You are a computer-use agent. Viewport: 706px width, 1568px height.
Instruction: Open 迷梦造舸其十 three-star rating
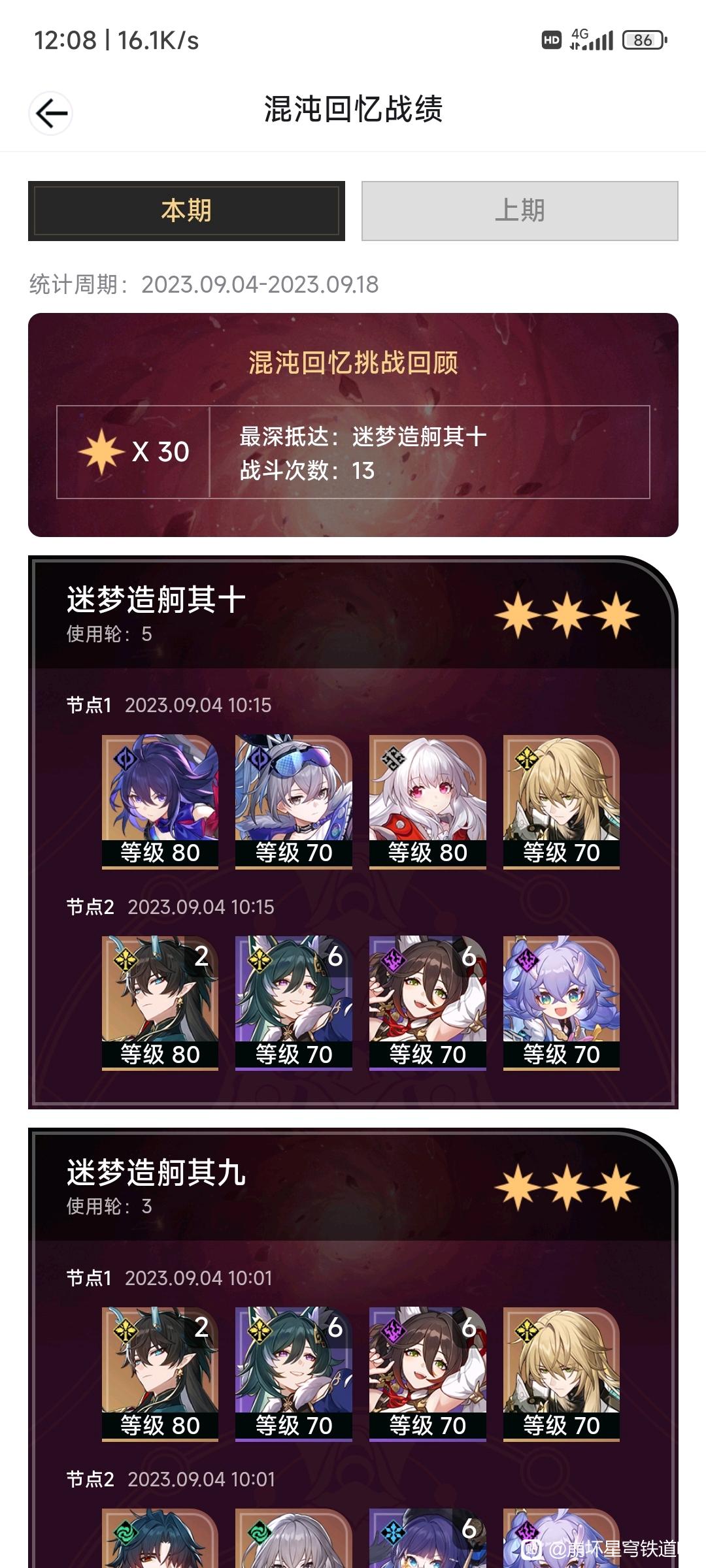[566, 615]
